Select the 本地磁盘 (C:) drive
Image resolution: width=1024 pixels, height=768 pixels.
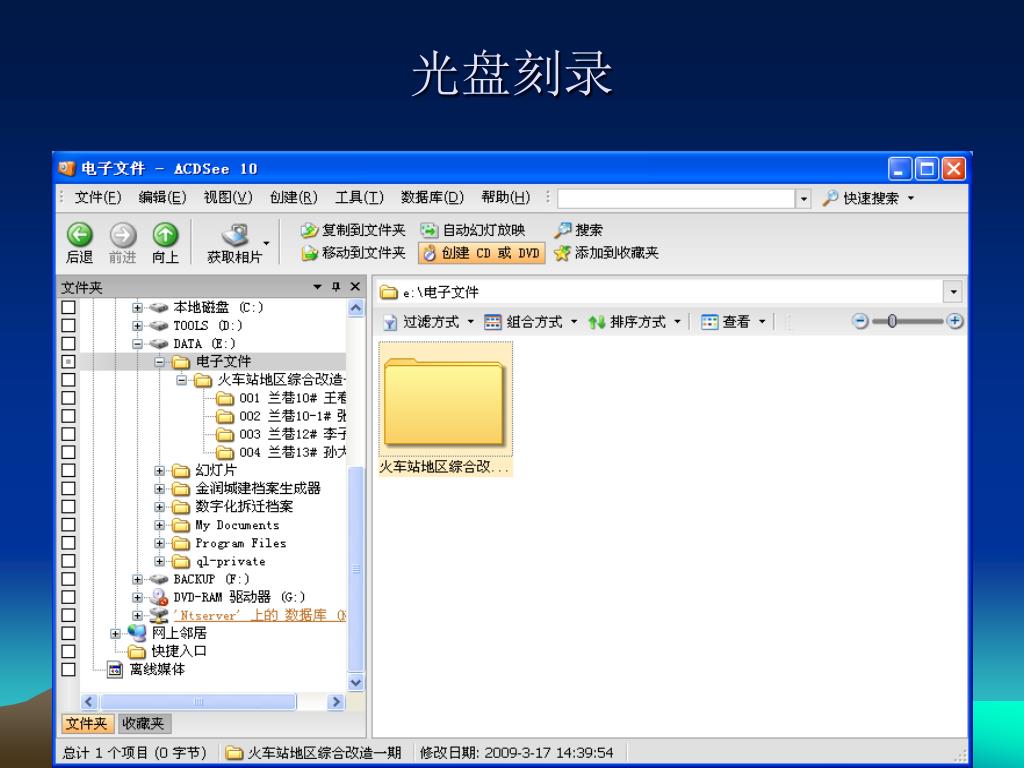click(x=218, y=307)
